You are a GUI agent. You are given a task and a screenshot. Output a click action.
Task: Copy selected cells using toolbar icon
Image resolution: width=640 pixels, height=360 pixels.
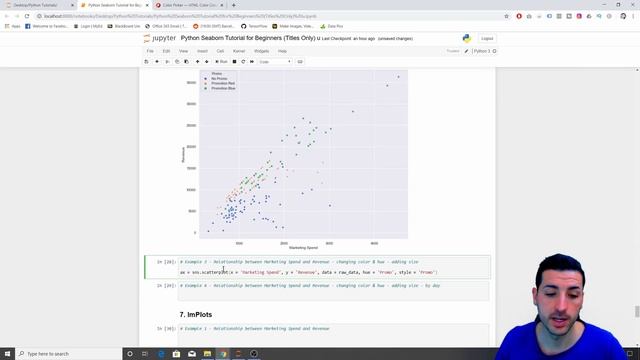[x=177, y=62]
